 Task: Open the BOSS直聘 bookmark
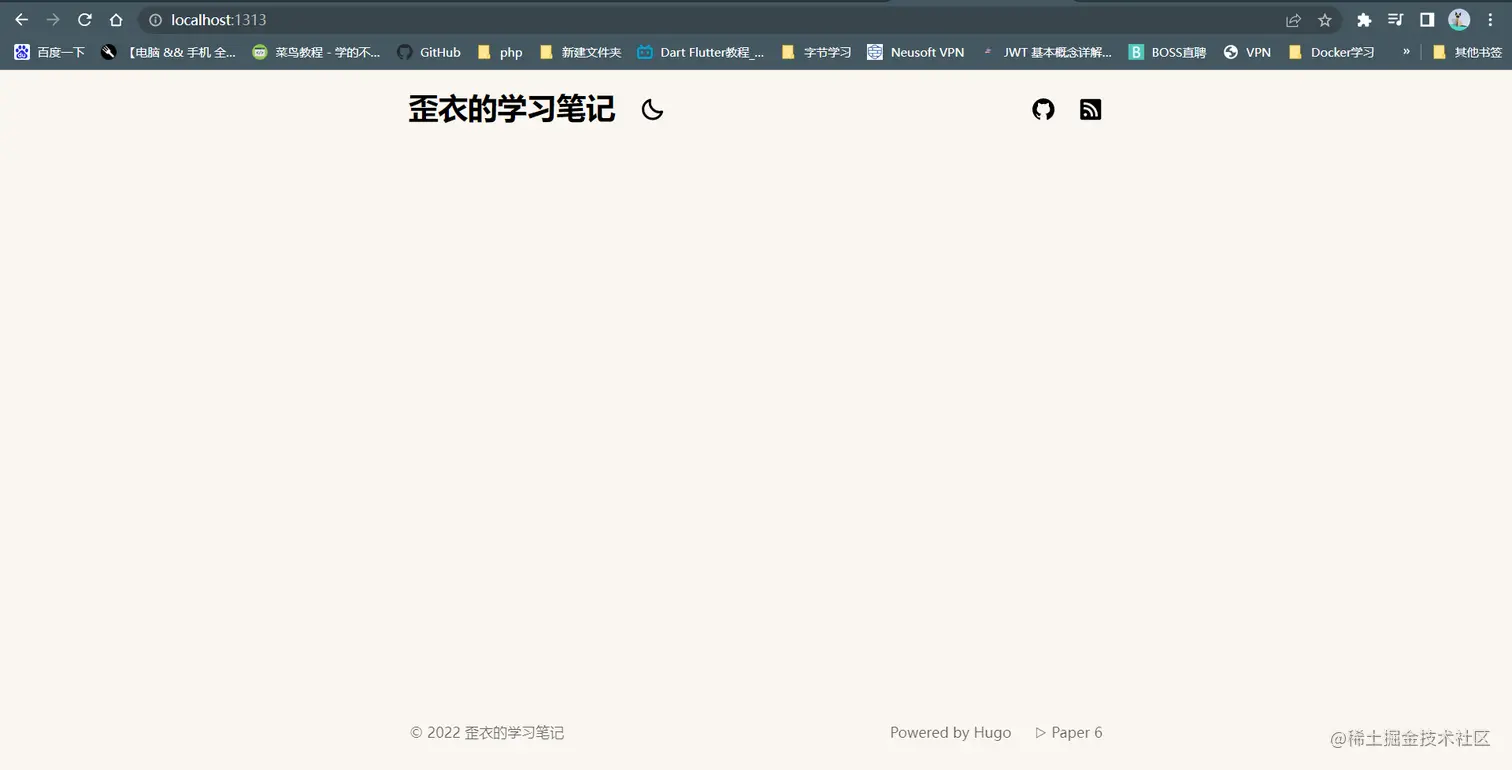(x=1167, y=52)
